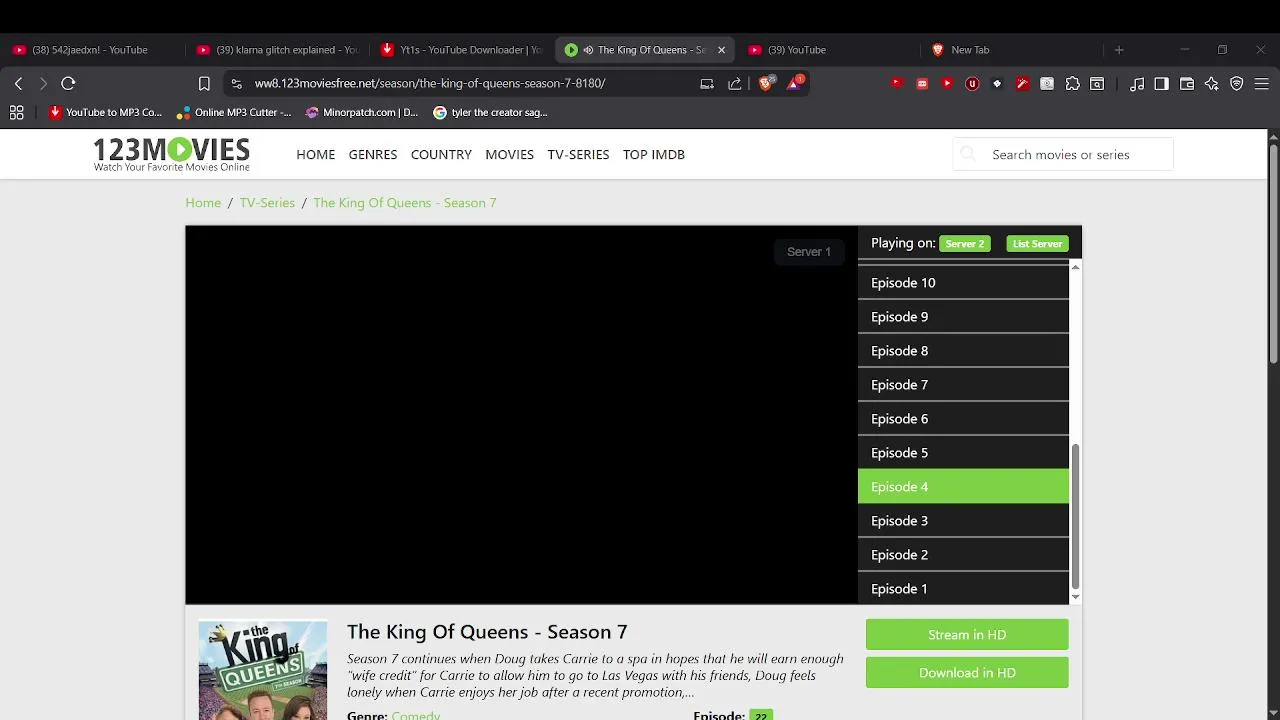
Task: Toggle the browser sidebar panel icon
Action: [1161, 84]
